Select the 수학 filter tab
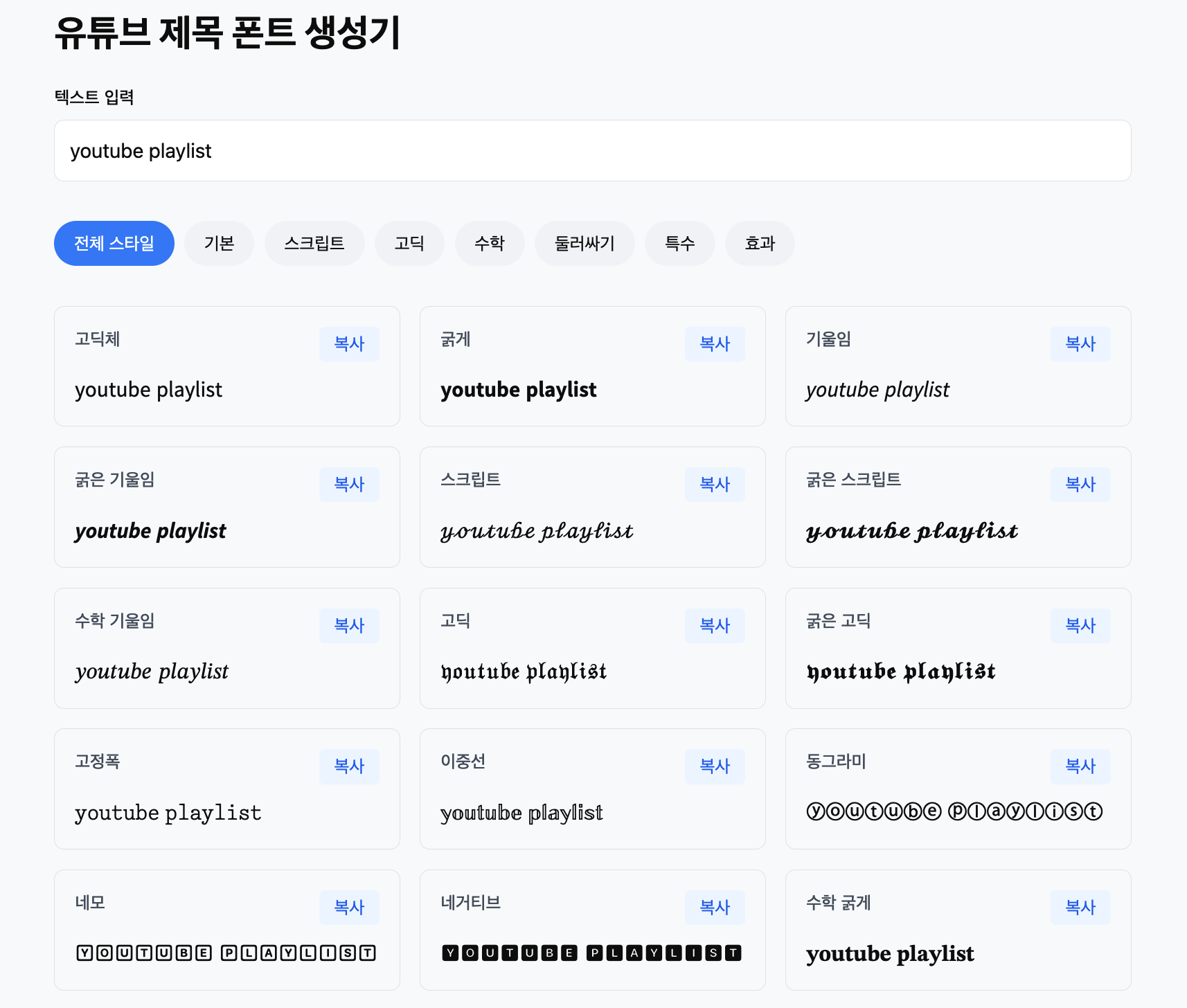 [490, 243]
